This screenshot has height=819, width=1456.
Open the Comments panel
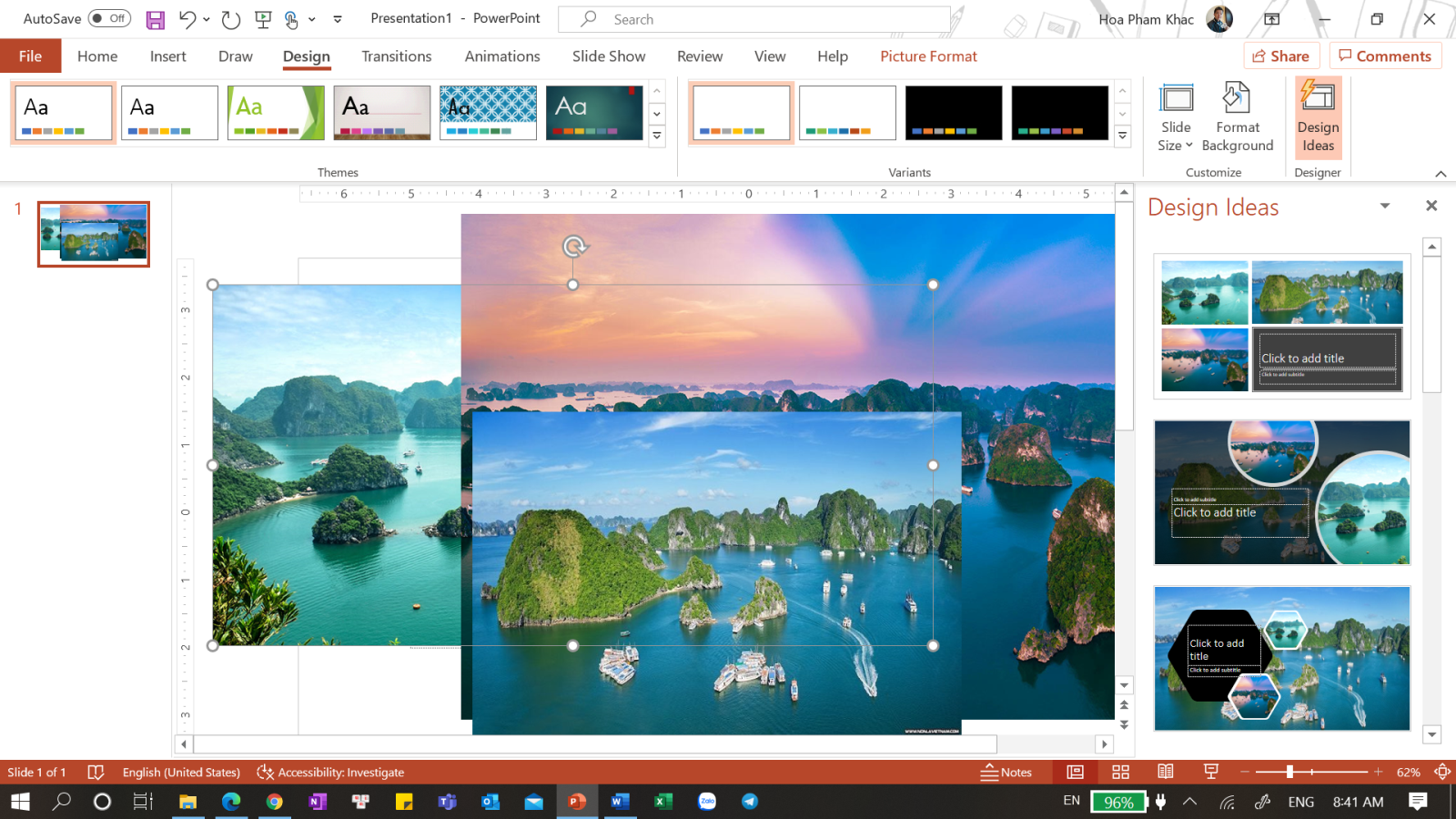1385,56
